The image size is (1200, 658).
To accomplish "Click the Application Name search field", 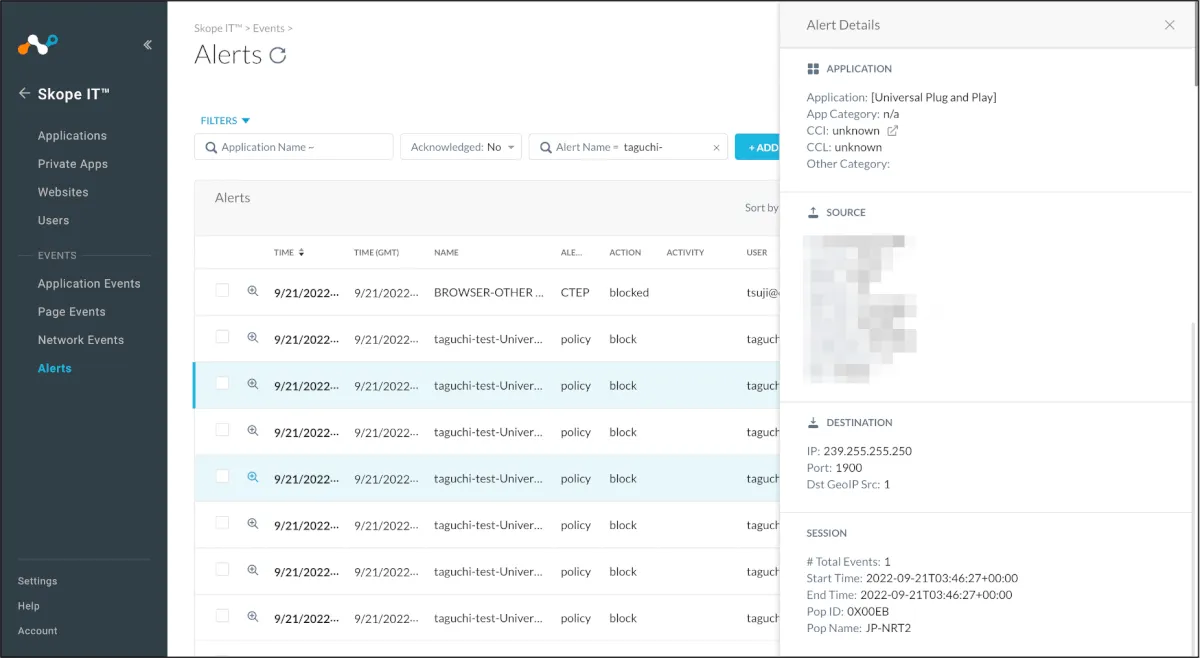I will point(294,147).
